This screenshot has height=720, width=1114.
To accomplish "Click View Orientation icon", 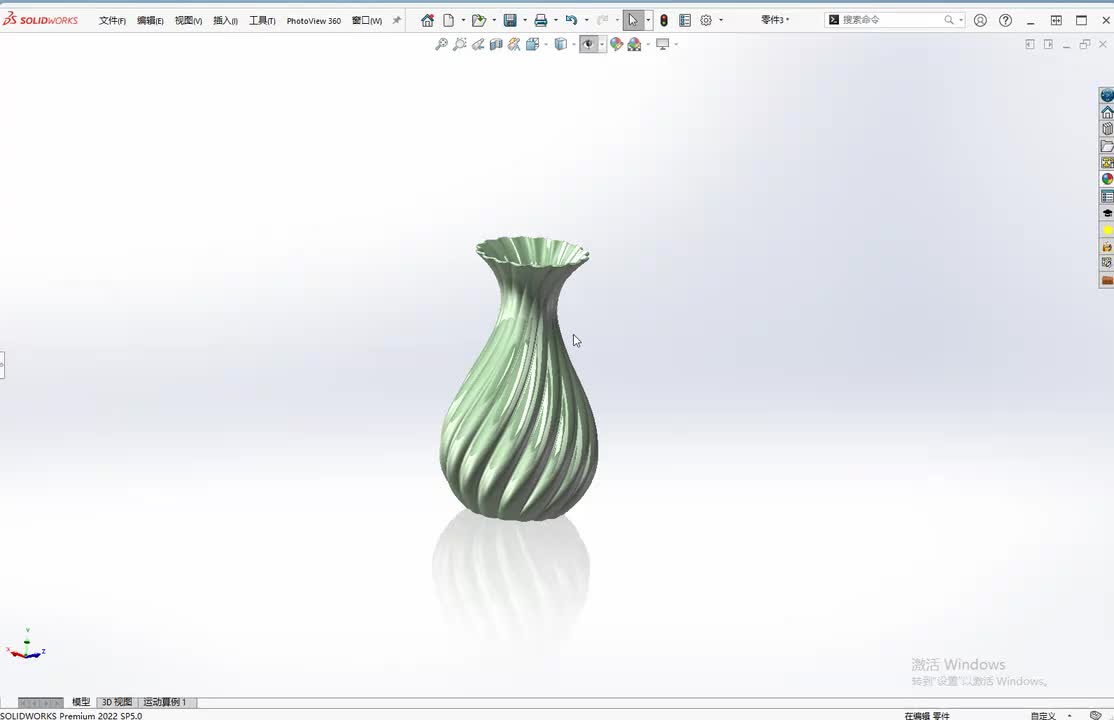I will pos(533,44).
